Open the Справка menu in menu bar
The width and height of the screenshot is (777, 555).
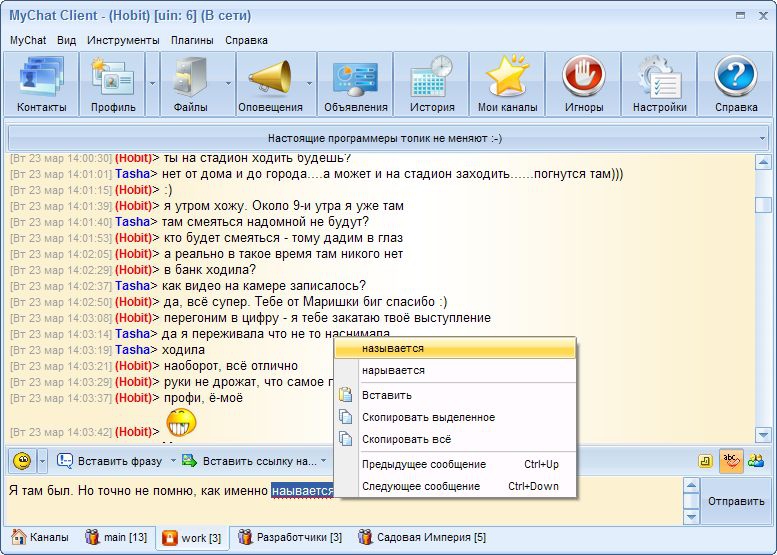tap(246, 40)
